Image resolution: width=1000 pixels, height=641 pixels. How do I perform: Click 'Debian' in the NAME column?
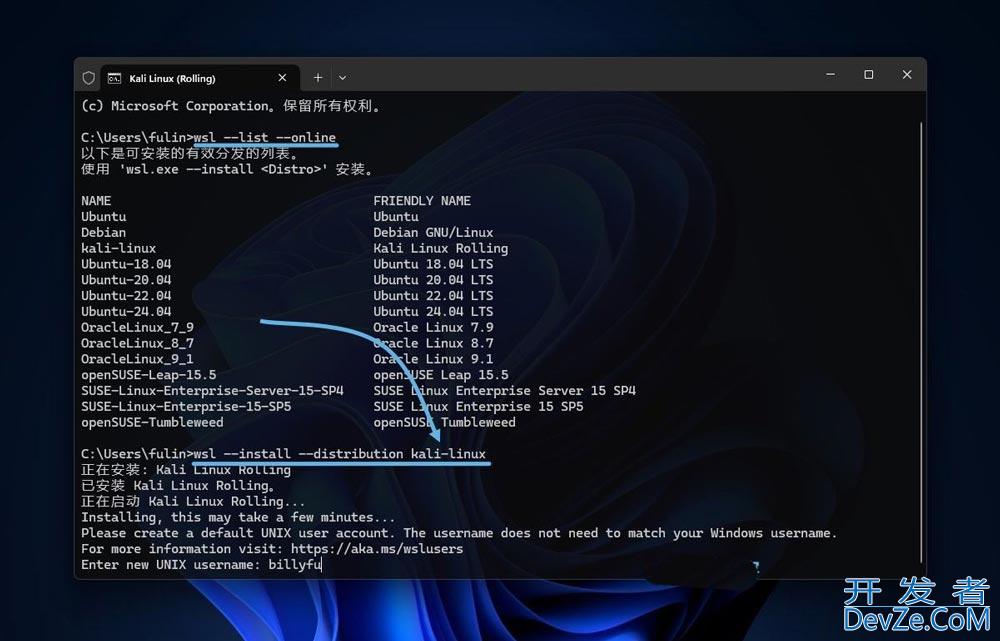(x=103, y=232)
